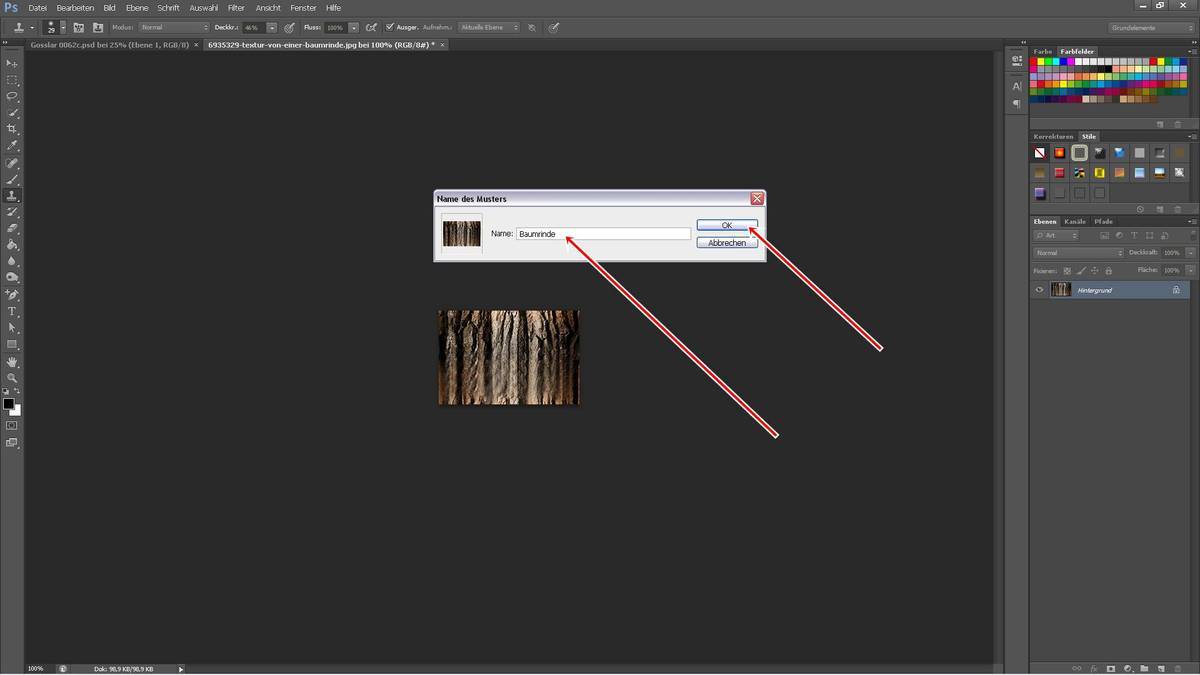Open the brush preset picker arrow
The width and height of the screenshot is (1200, 675).
coord(61,27)
